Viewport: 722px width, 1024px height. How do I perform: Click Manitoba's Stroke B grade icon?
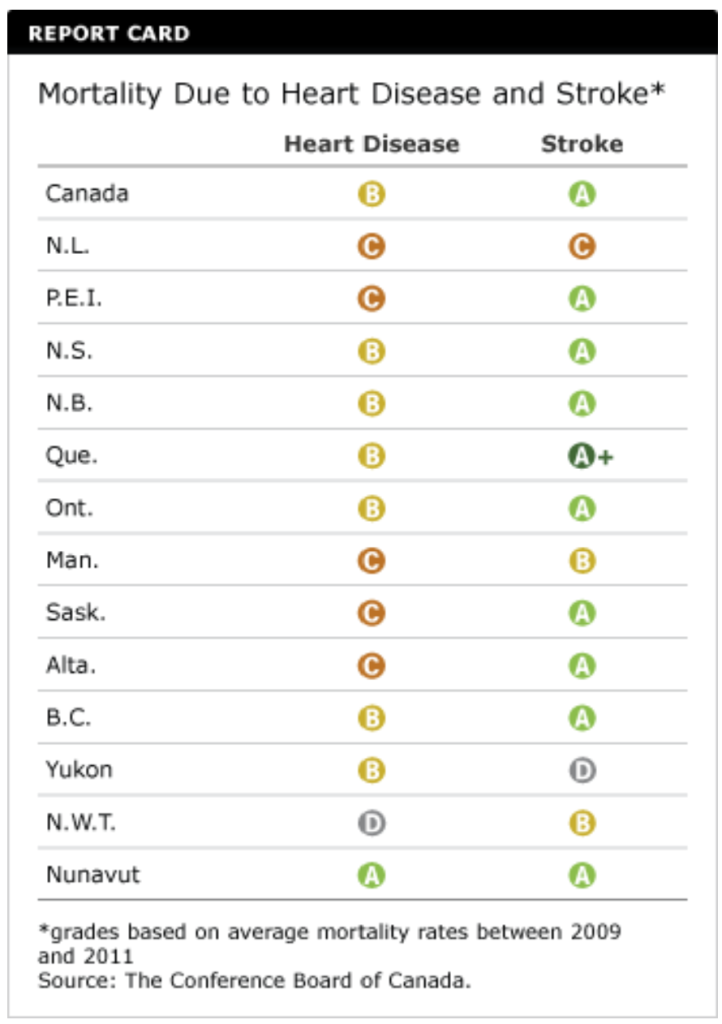(582, 561)
